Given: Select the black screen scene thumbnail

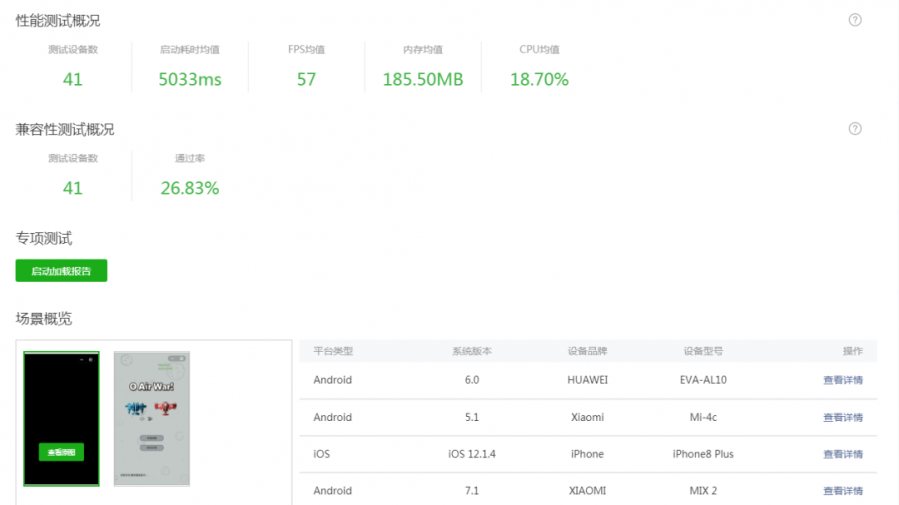Looking at the screenshot, I should coord(61,418).
